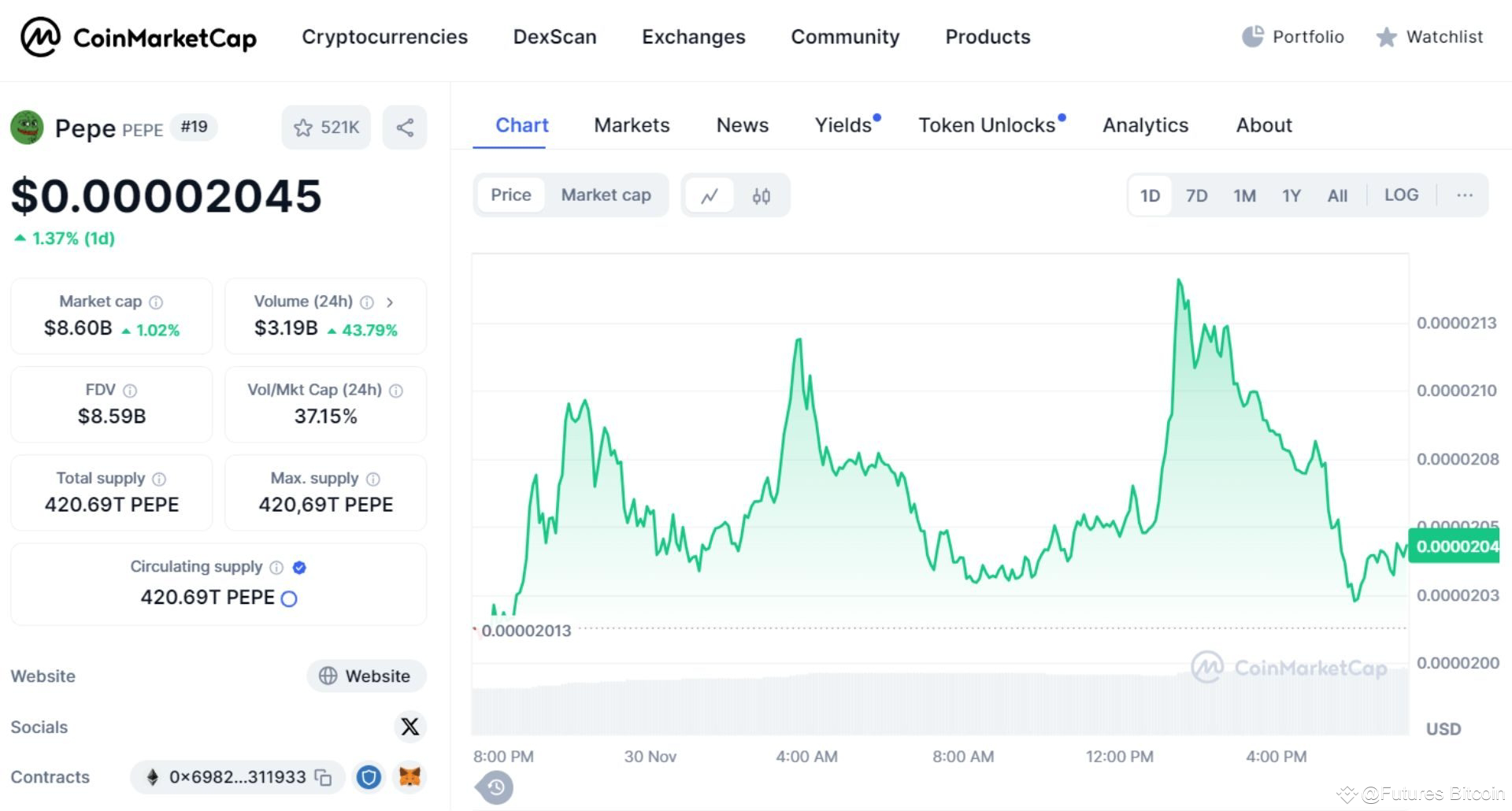Open the chart more options ellipsis
1512x811 pixels.
[x=1465, y=195]
